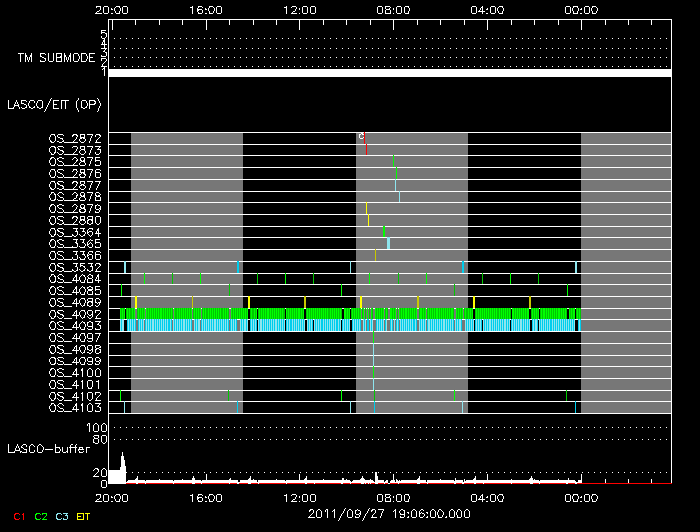Select the OS_4103 row label
Screen dimensions: 700x532
click(75, 408)
